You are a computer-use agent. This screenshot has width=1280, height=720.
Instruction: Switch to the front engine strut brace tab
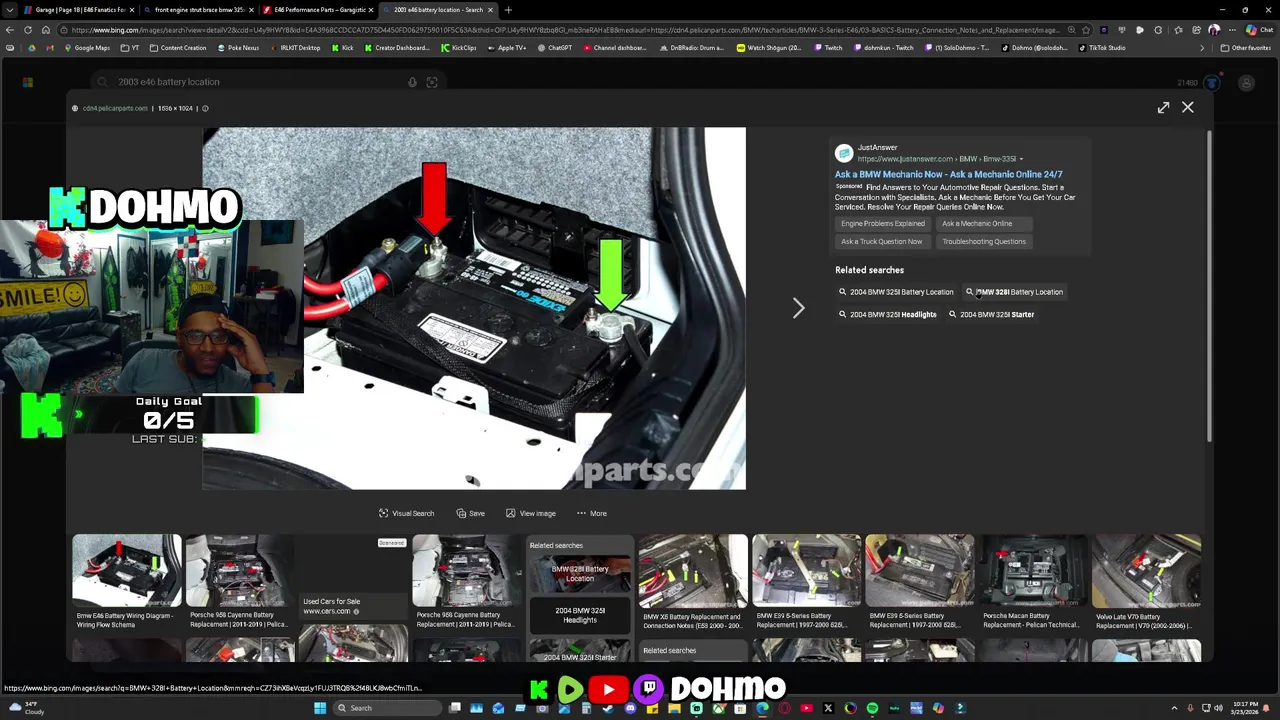pos(197,10)
